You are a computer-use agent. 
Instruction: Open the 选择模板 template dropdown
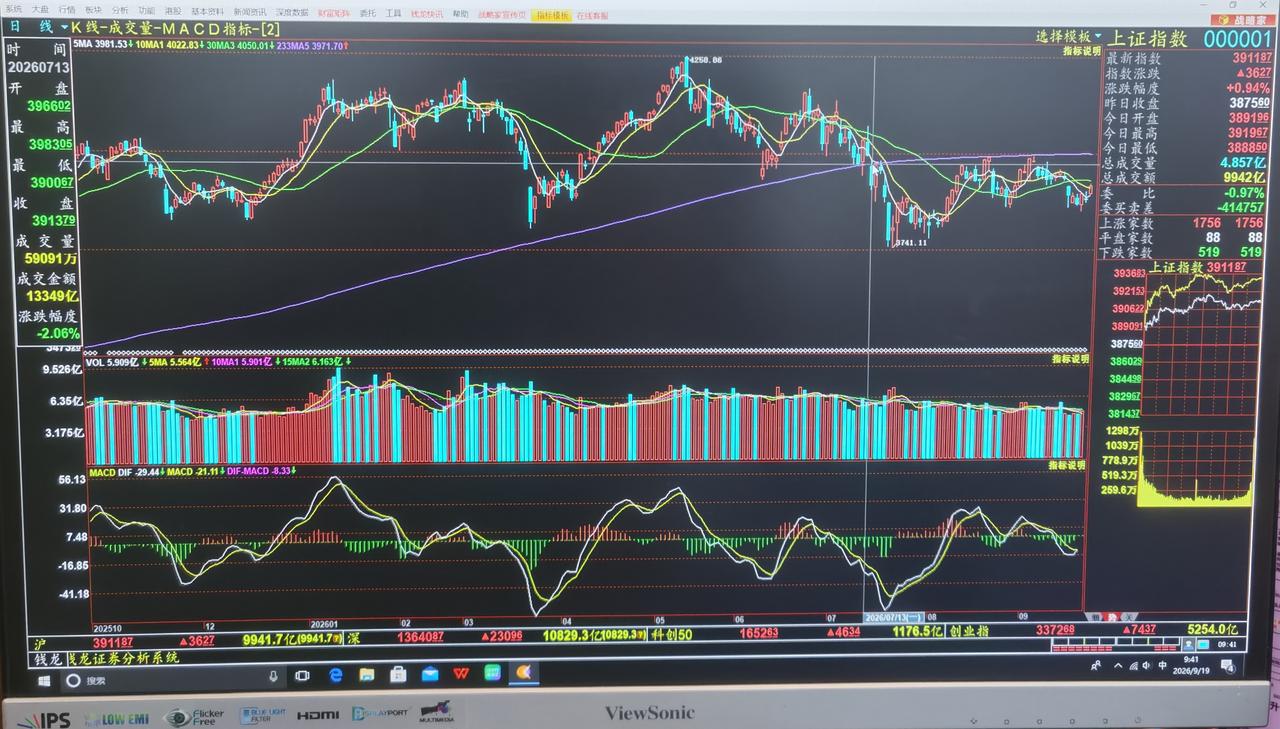click(1069, 36)
